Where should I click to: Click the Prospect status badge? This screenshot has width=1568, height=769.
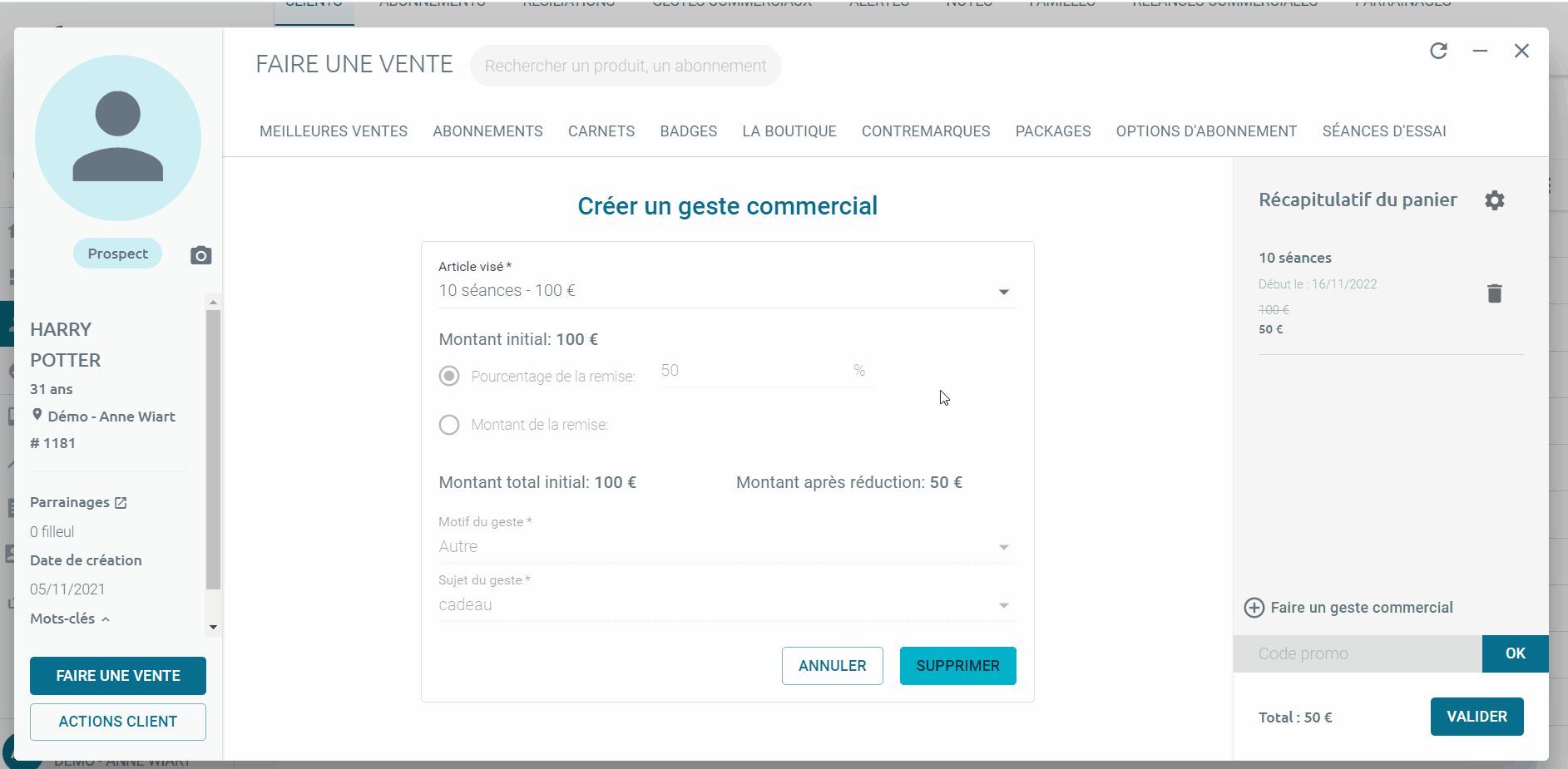click(x=118, y=254)
